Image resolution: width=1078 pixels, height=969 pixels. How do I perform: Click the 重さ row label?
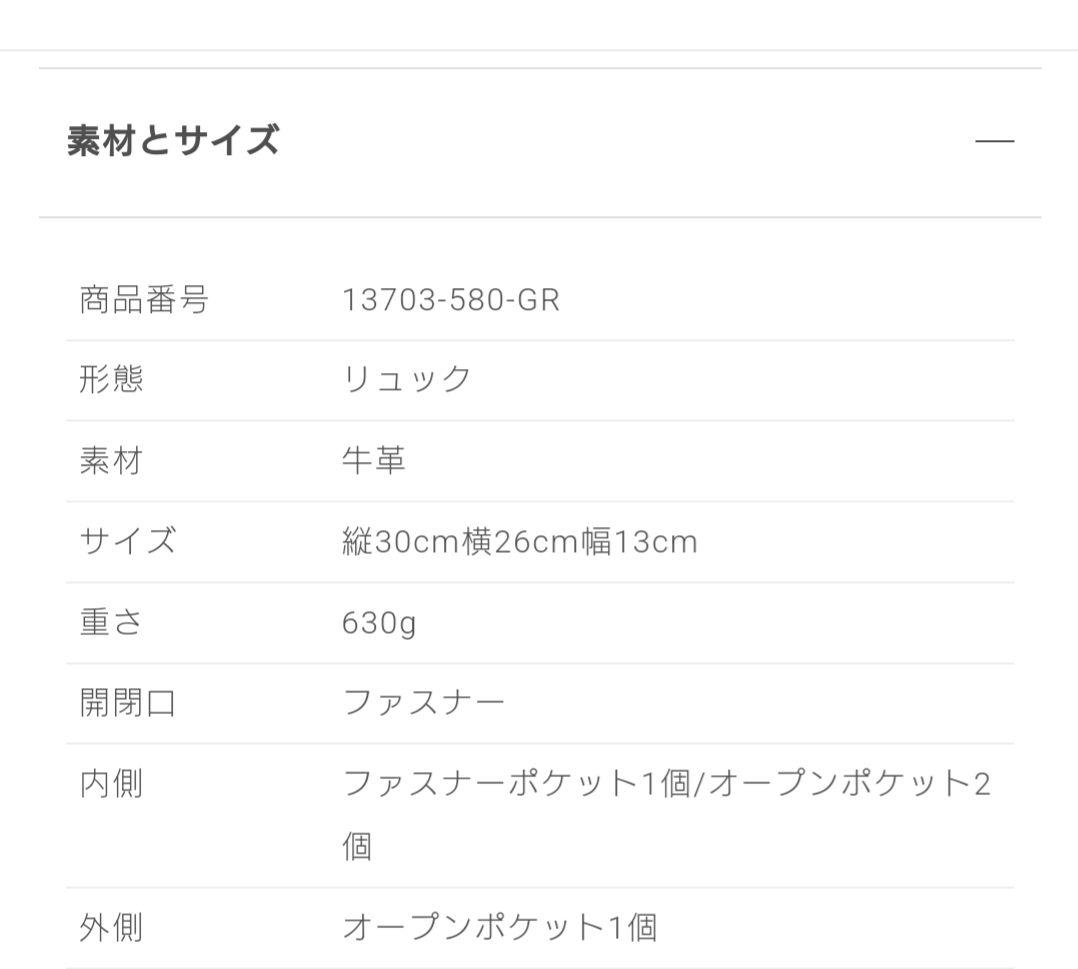click(x=111, y=622)
